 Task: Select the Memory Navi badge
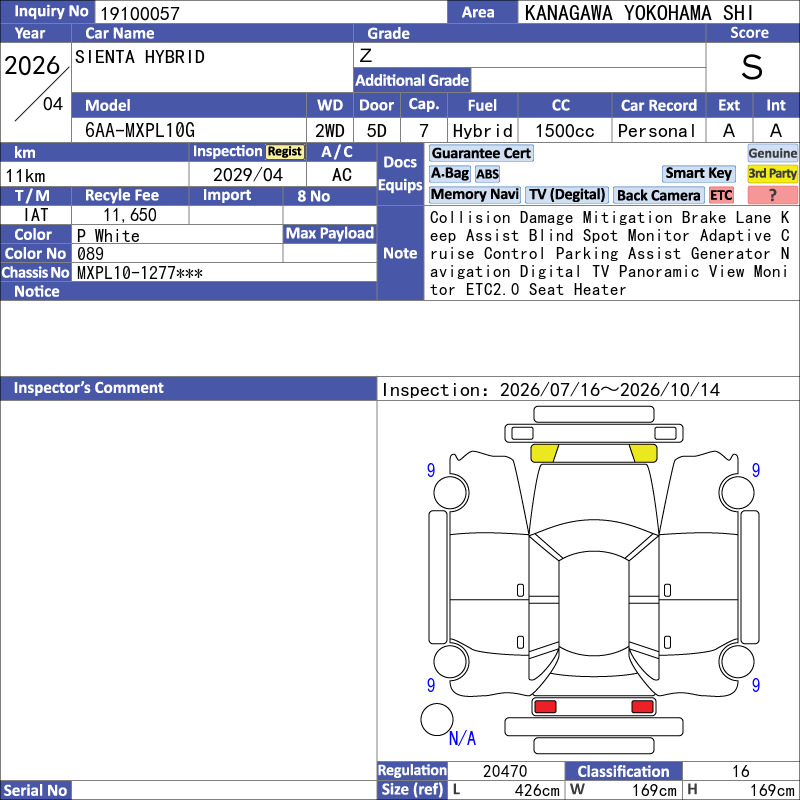(474, 194)
